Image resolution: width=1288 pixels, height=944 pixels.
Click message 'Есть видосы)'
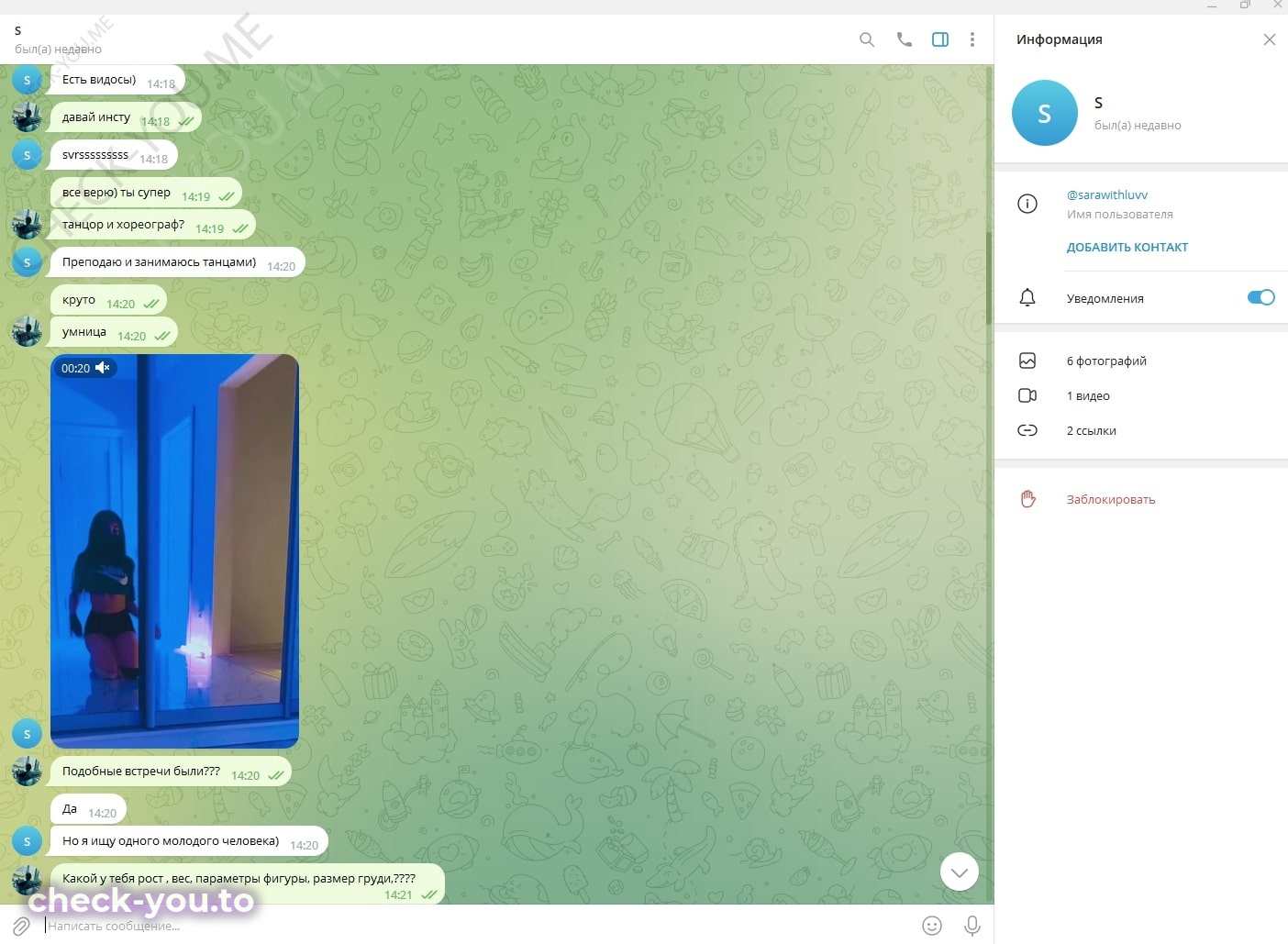point(117,80)
